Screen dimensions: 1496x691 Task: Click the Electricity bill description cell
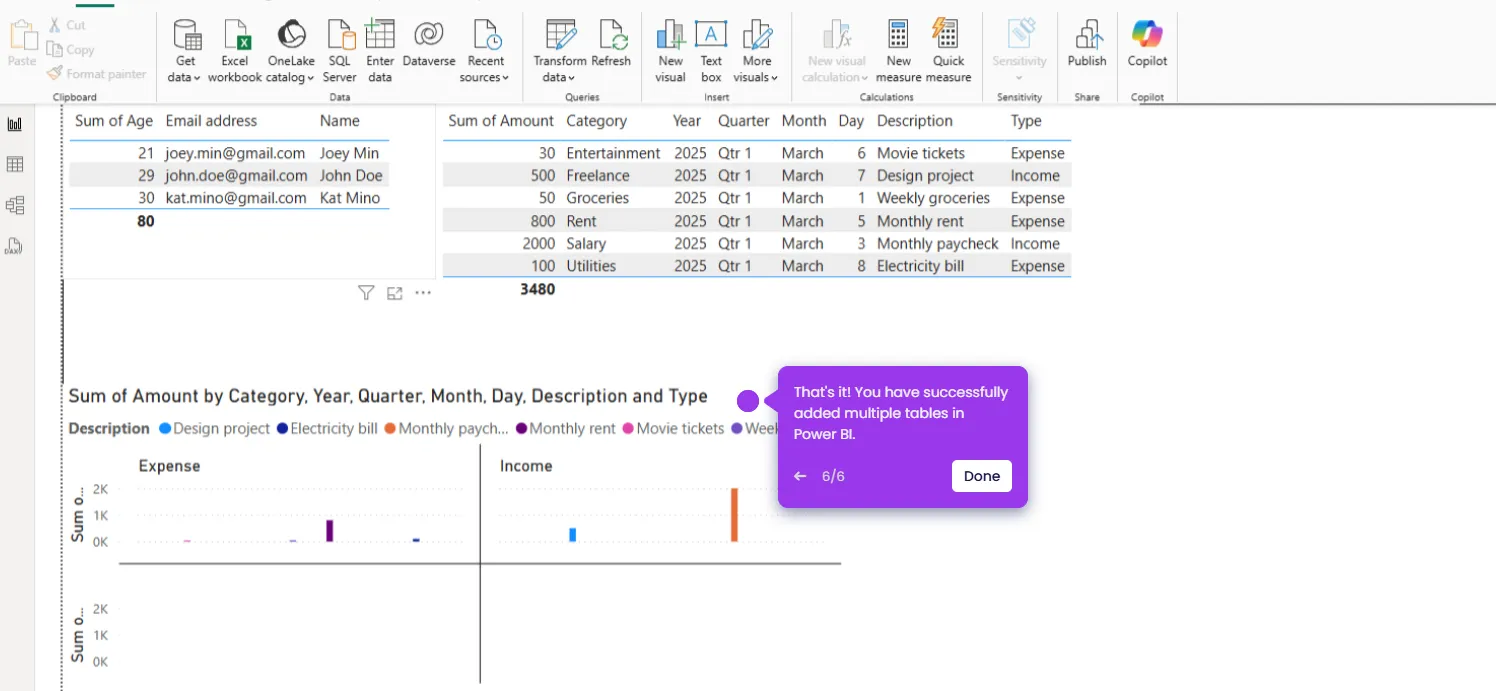(921, 266)
